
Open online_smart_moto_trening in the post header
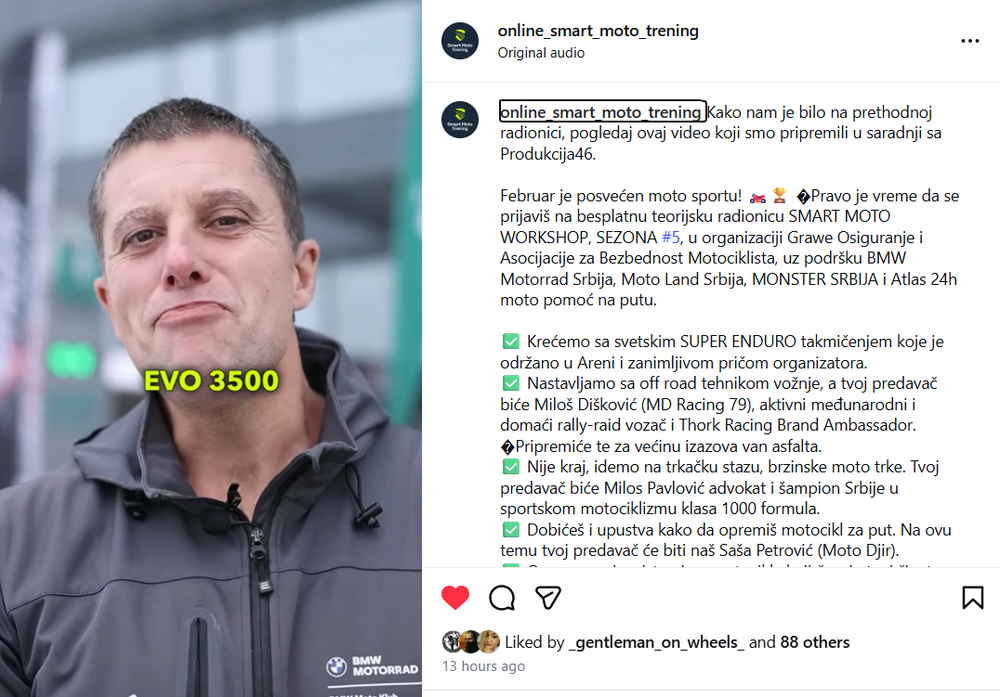[598, 31]
